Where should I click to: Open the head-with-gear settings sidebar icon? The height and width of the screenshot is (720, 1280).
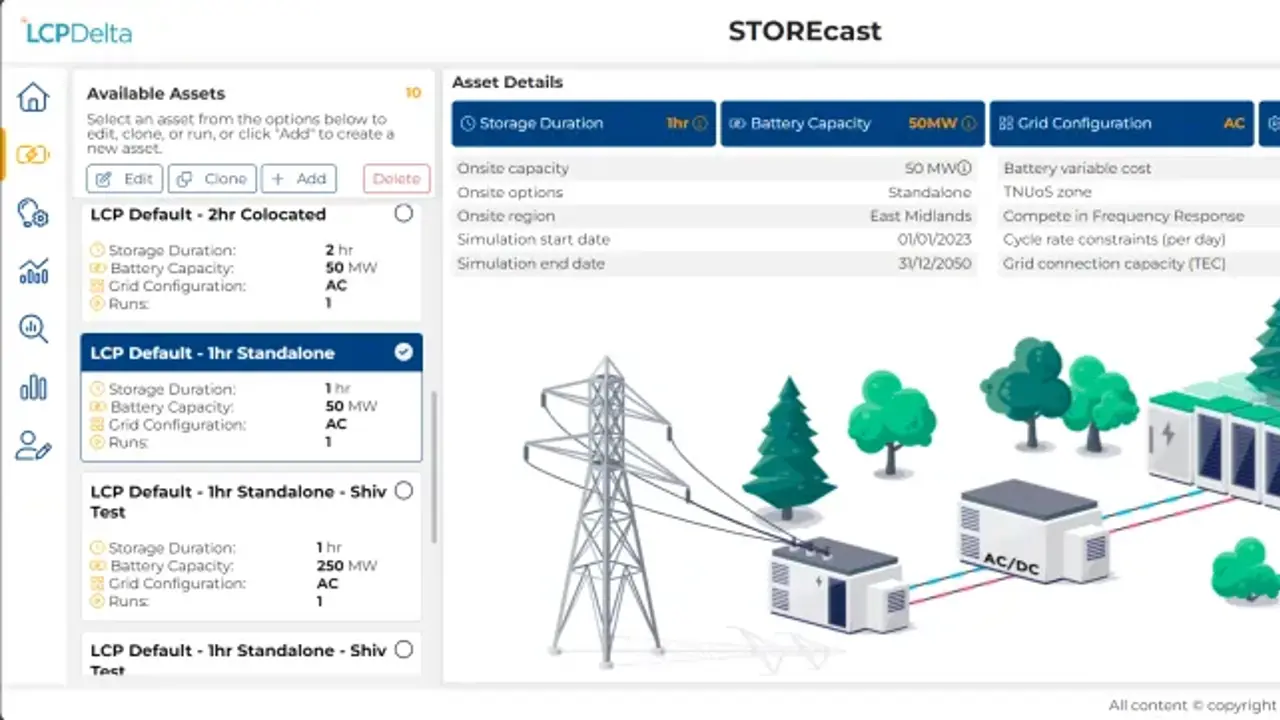[x=33, y=213]
